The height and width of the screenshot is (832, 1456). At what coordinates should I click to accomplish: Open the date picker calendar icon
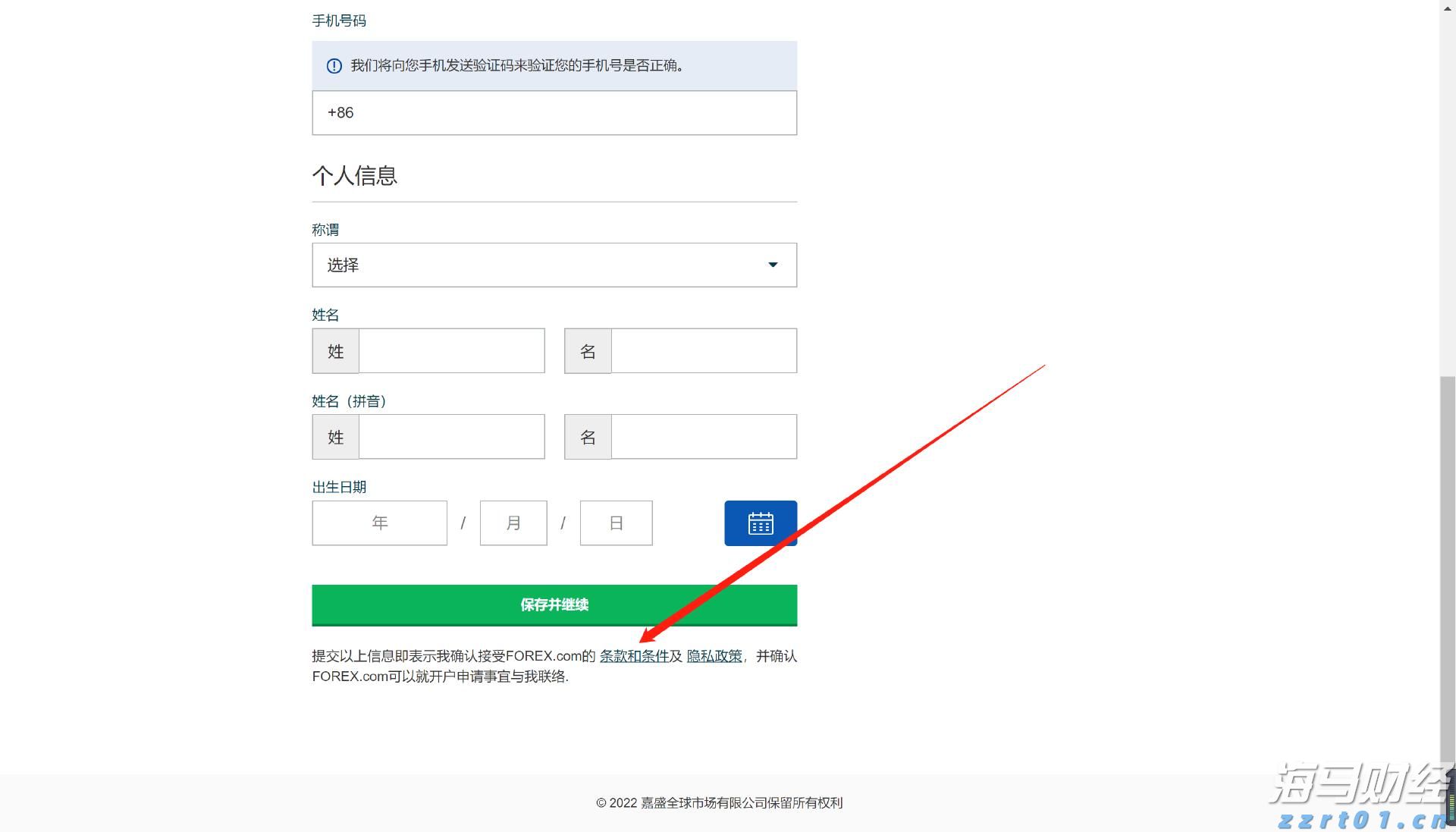[x=759, y=523]
